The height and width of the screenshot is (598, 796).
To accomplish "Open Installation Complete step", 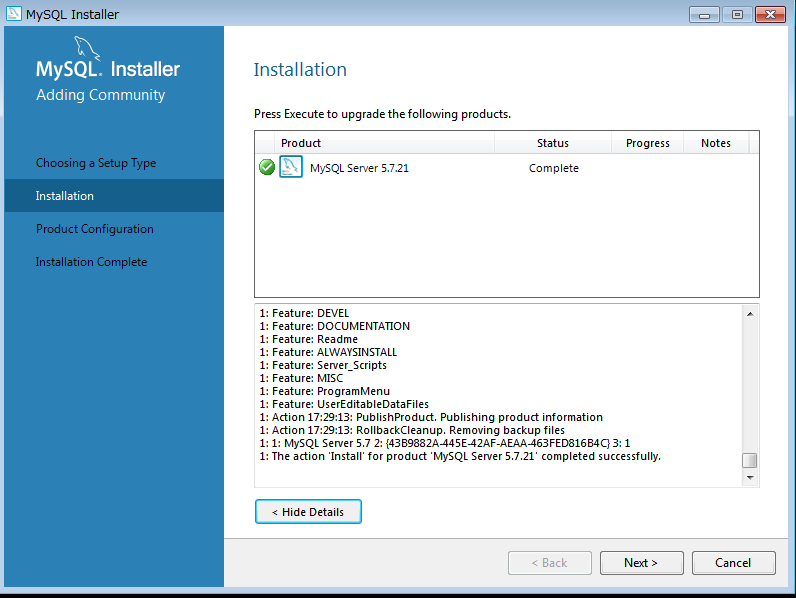I will [x=91, y=262].
